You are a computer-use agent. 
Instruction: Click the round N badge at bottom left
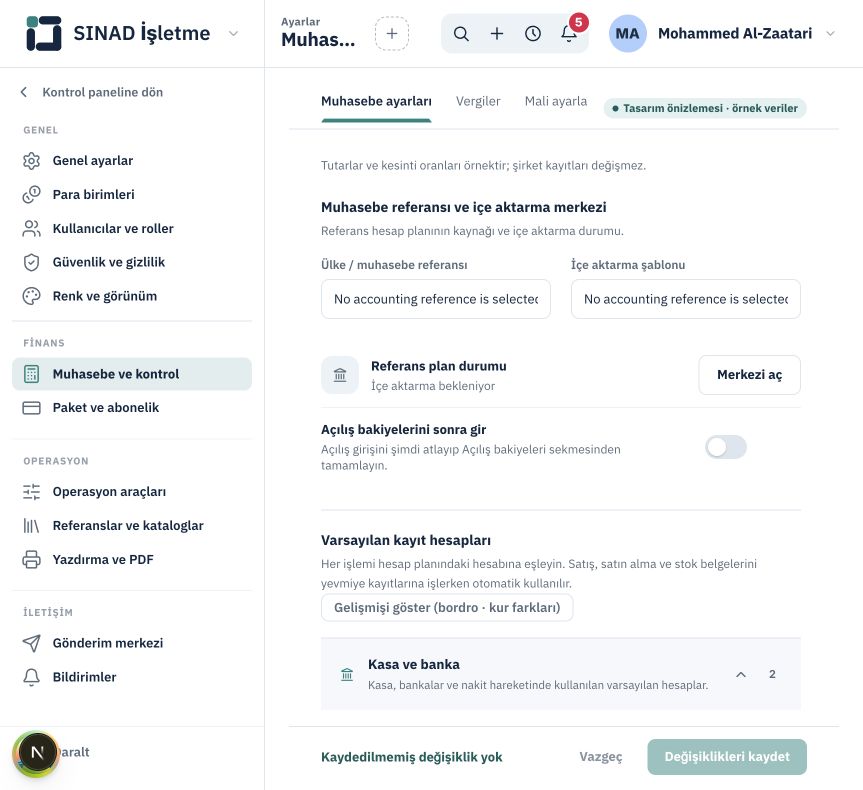[x=37, y=753]
